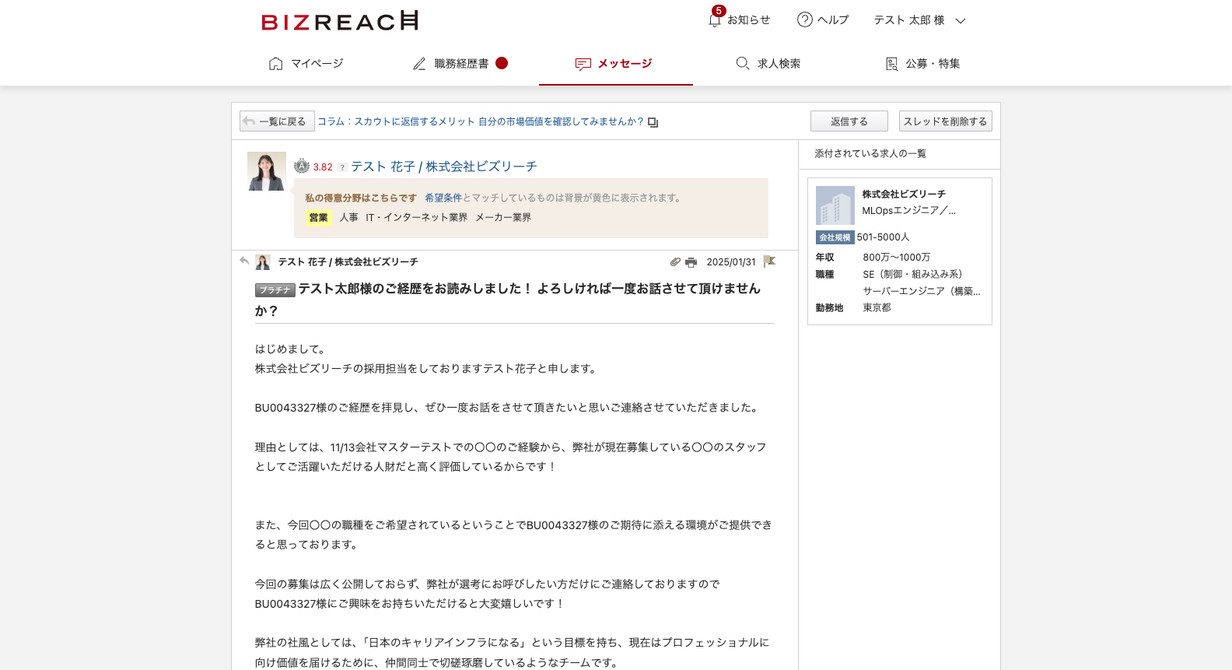The width and height of the screenshot is (1232, 670).
Task: Click the document icon beside 公募・特集
Action: coord(892,63)
